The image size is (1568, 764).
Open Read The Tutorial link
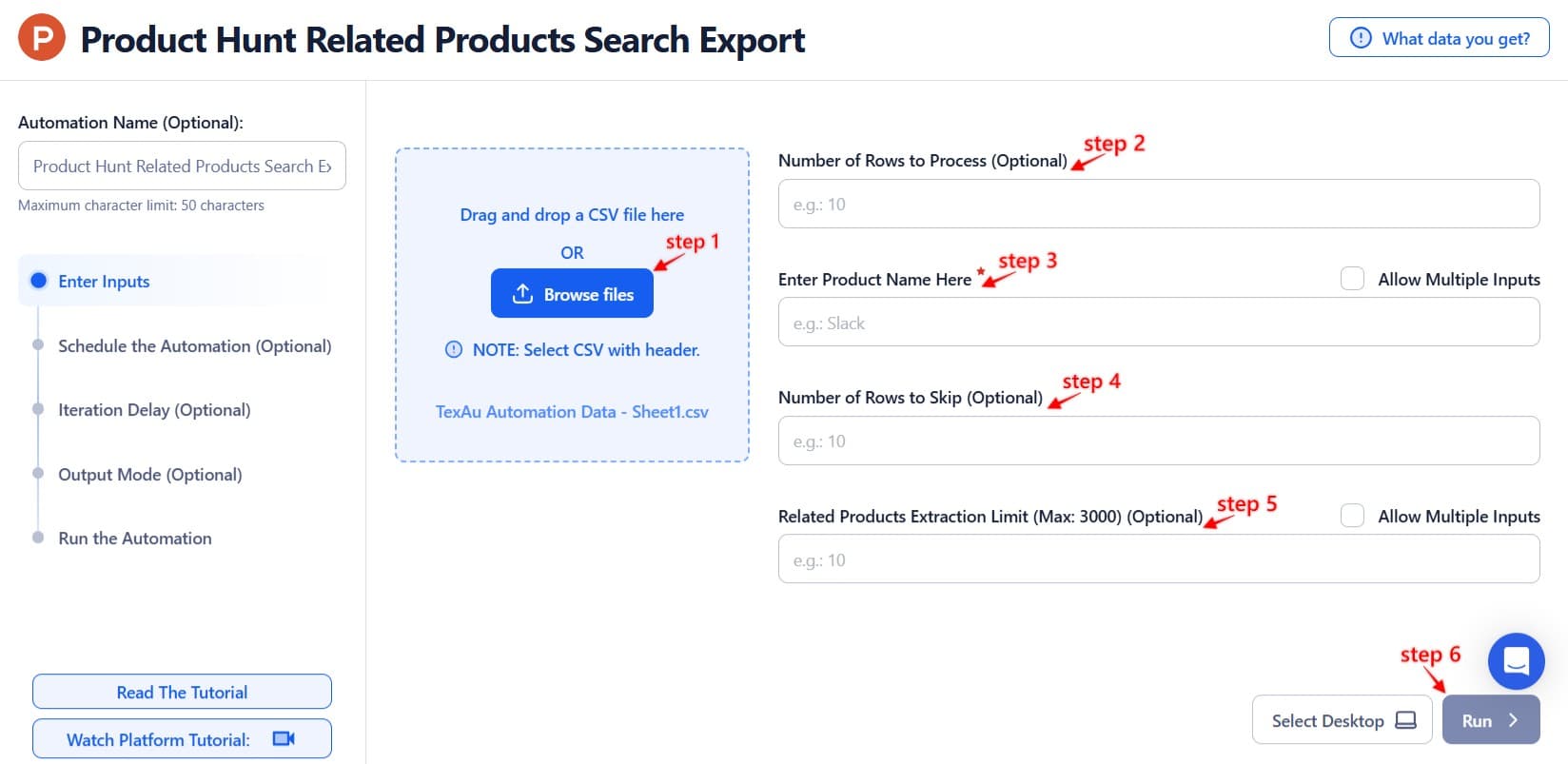[182, 692]
